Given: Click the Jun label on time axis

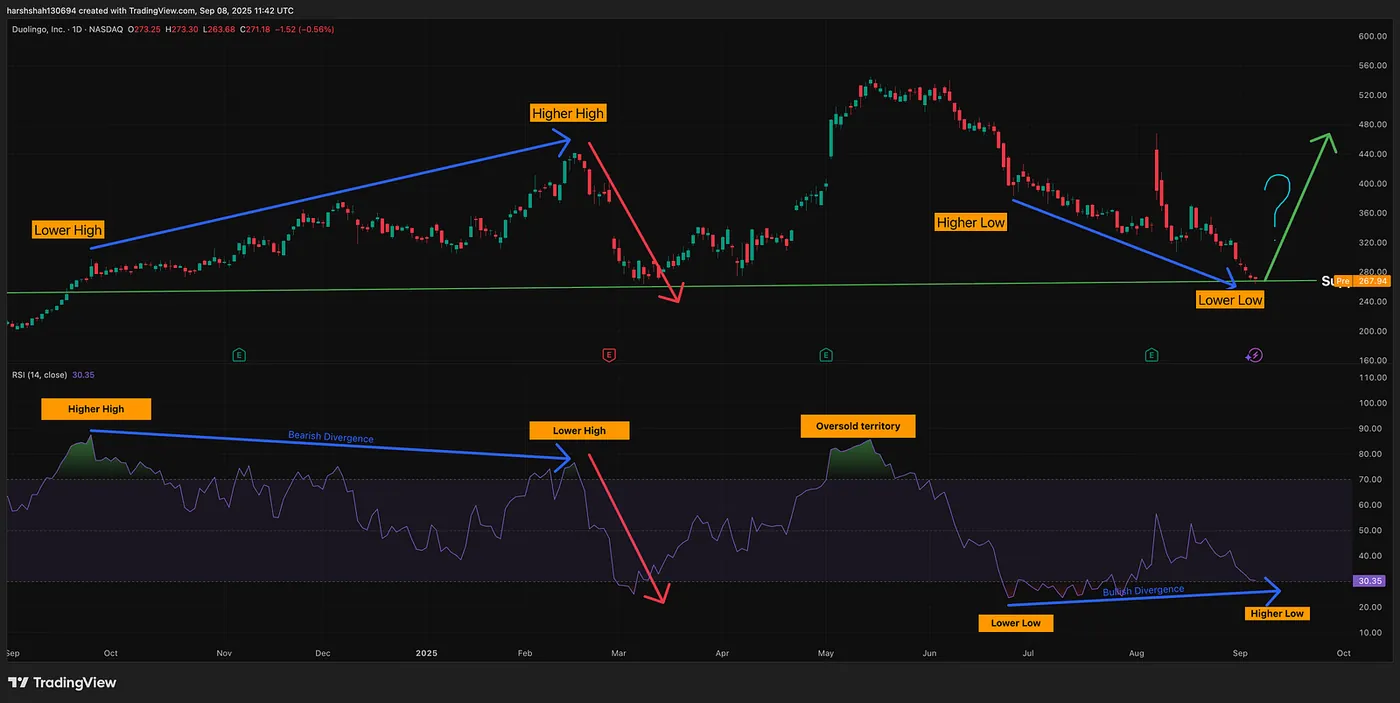Looking at the screenshot, I should point(929,653).
